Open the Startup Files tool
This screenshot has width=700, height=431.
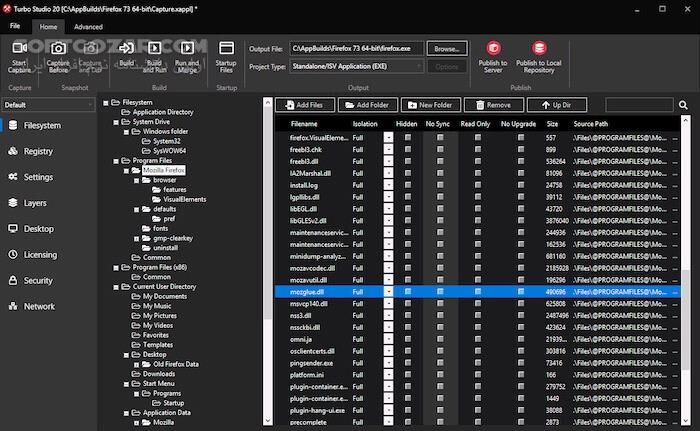point(226,49)
